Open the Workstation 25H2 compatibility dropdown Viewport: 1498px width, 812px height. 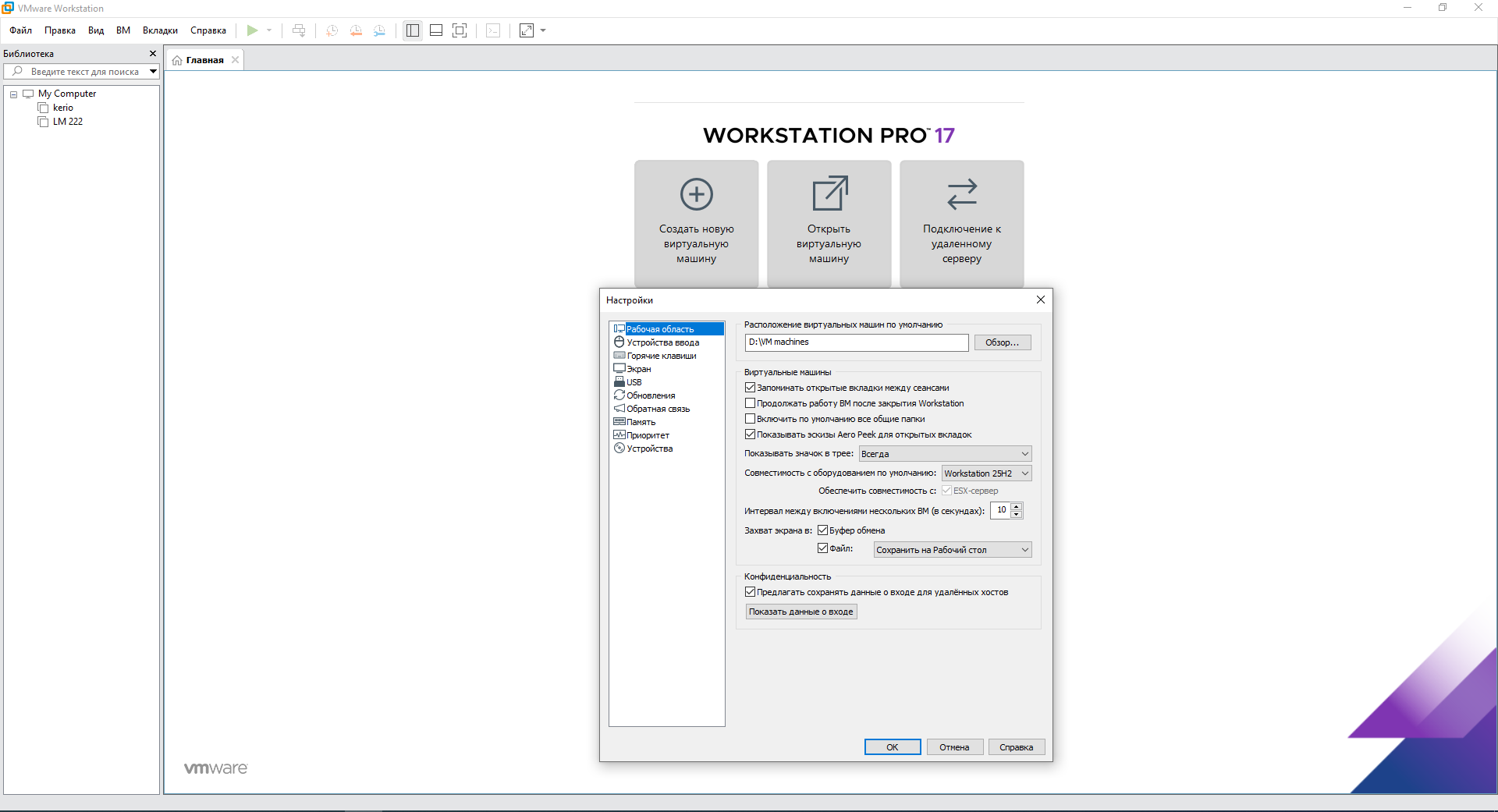pos(987,473)
